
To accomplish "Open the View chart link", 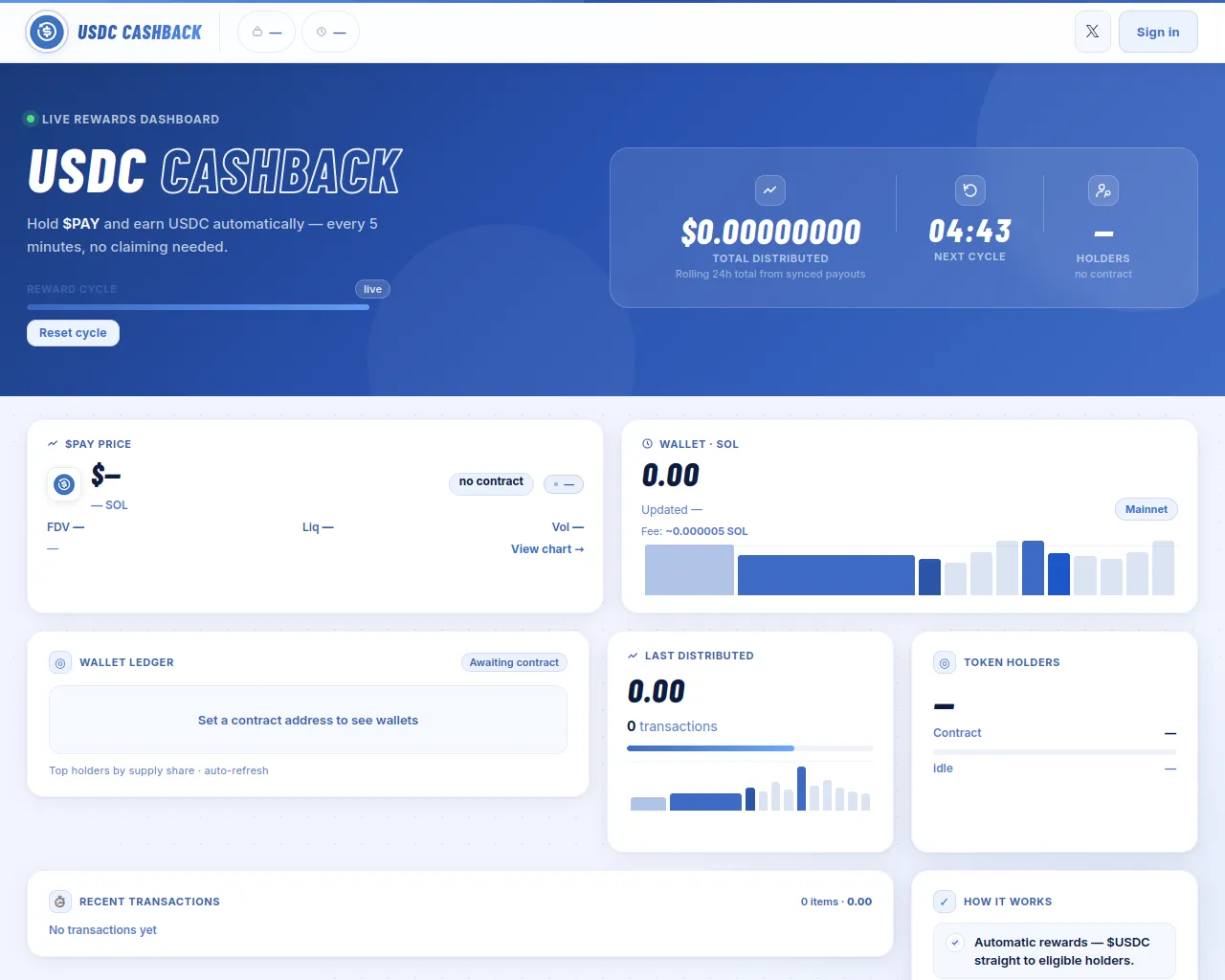I will point(547,549).
